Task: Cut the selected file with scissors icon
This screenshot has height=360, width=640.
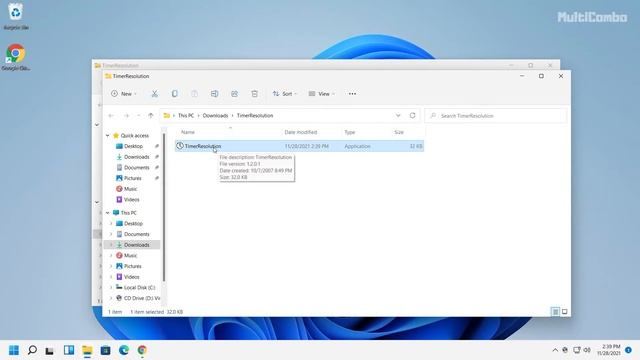Action: point(155,94)
